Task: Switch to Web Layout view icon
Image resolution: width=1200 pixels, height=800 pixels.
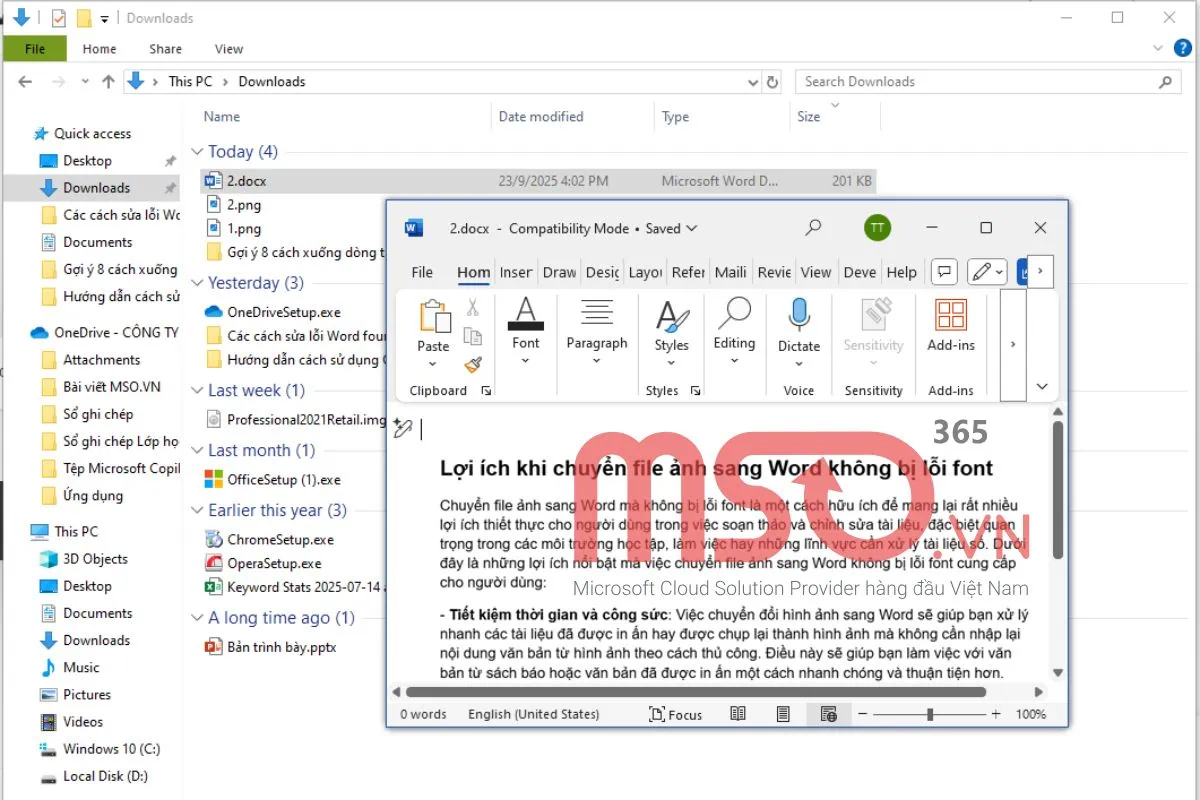Action: point(828,714)
